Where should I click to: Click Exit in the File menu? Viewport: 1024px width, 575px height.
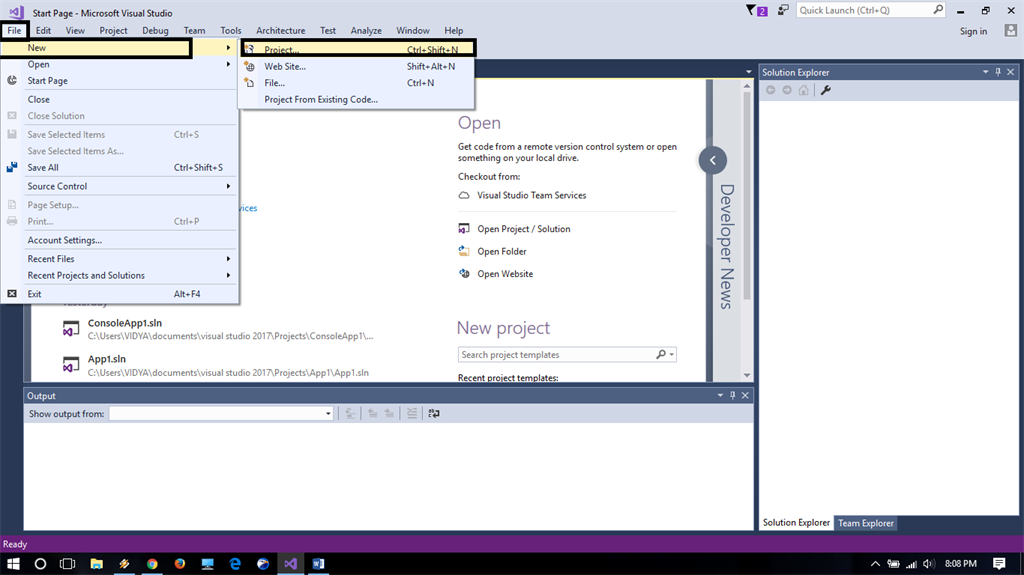pos(120,294)
